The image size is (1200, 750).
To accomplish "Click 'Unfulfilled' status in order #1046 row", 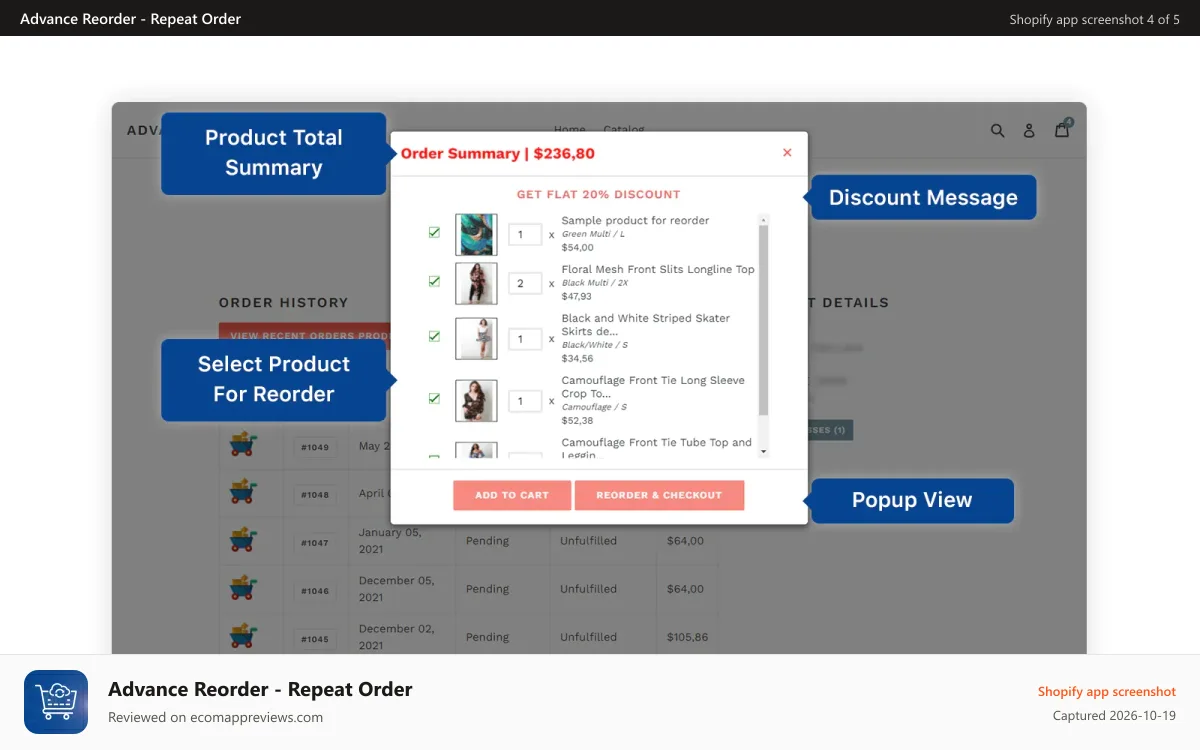I will pyautogui.click(x=588, y=589).
